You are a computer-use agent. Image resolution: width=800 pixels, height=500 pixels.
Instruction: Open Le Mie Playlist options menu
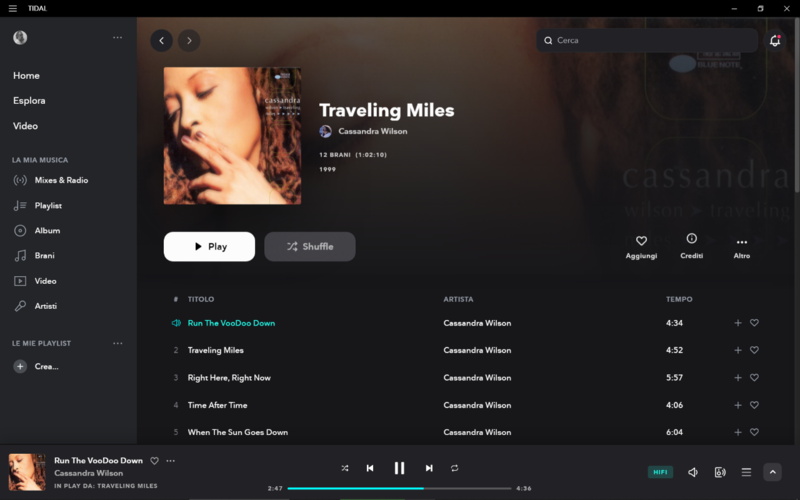[118, 343]
